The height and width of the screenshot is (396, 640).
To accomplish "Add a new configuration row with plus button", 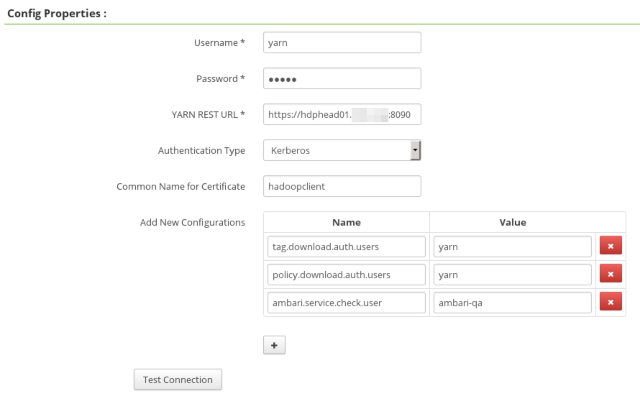I will tap(274, 345).
